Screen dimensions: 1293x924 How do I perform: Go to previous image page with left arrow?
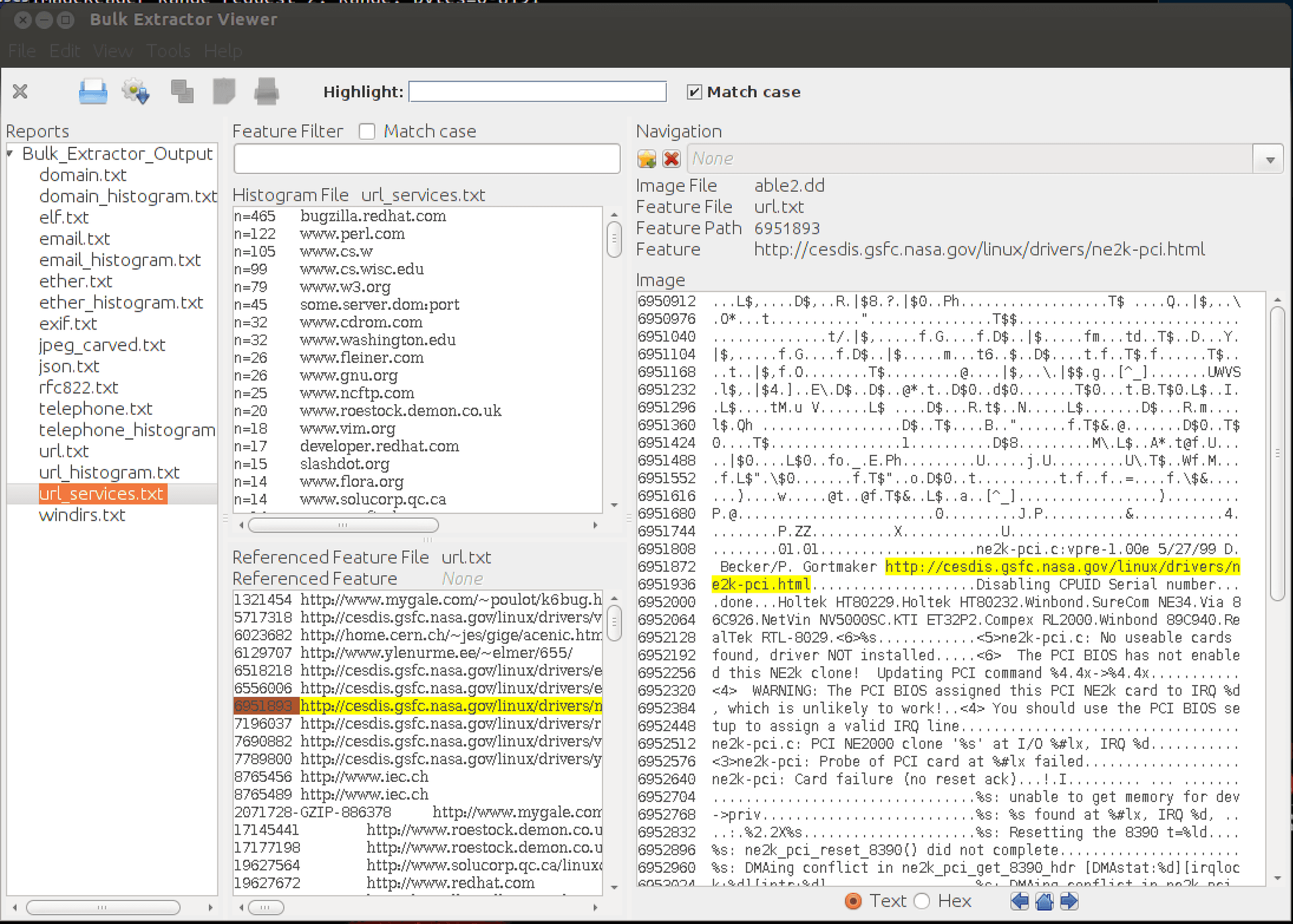pyautogui.click(x=1020, y=901)
